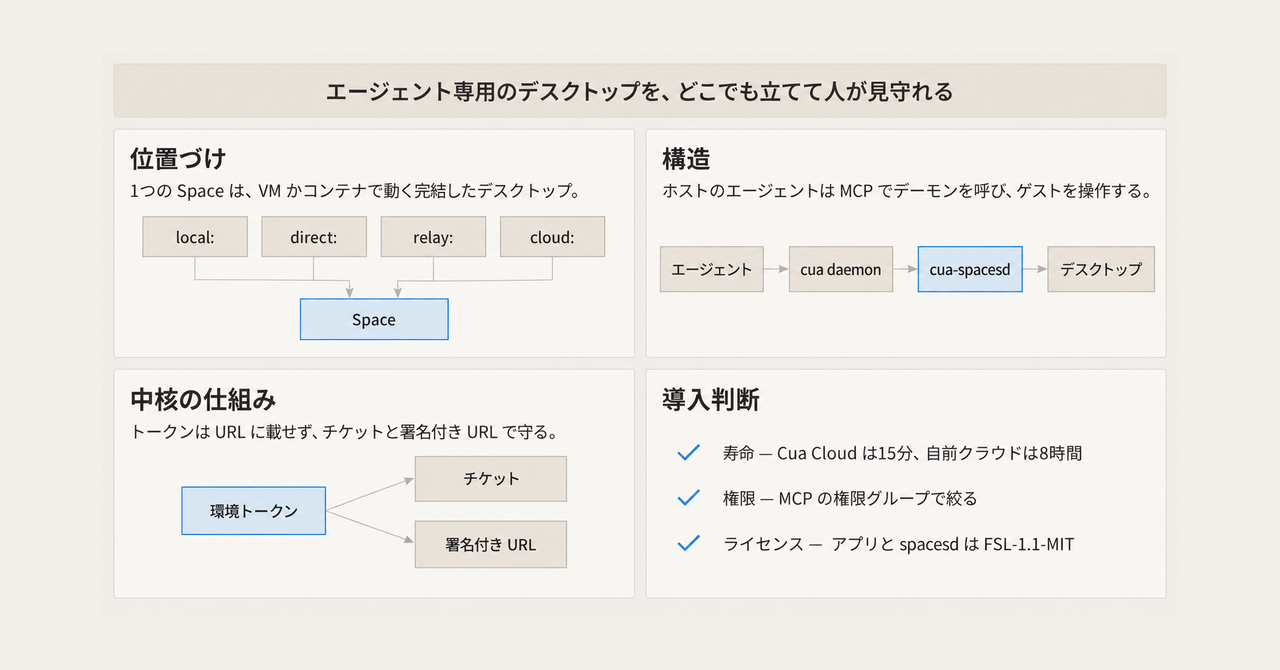Screen dimensions: 1280x670
Task: Click the 中核の仕組み heading
Action: pos(203,400)
